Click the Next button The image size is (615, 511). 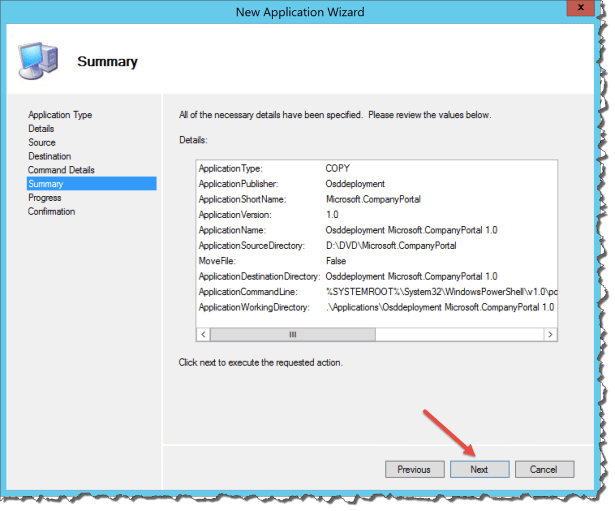point(479,469)
